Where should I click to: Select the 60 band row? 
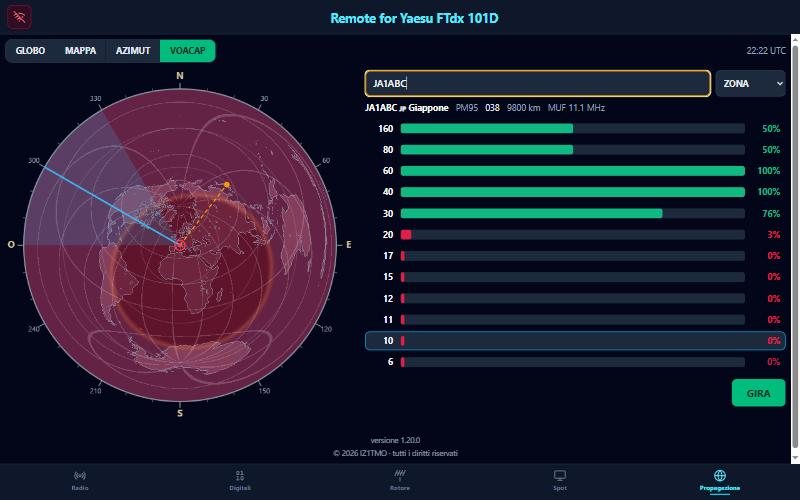point(575,171)
